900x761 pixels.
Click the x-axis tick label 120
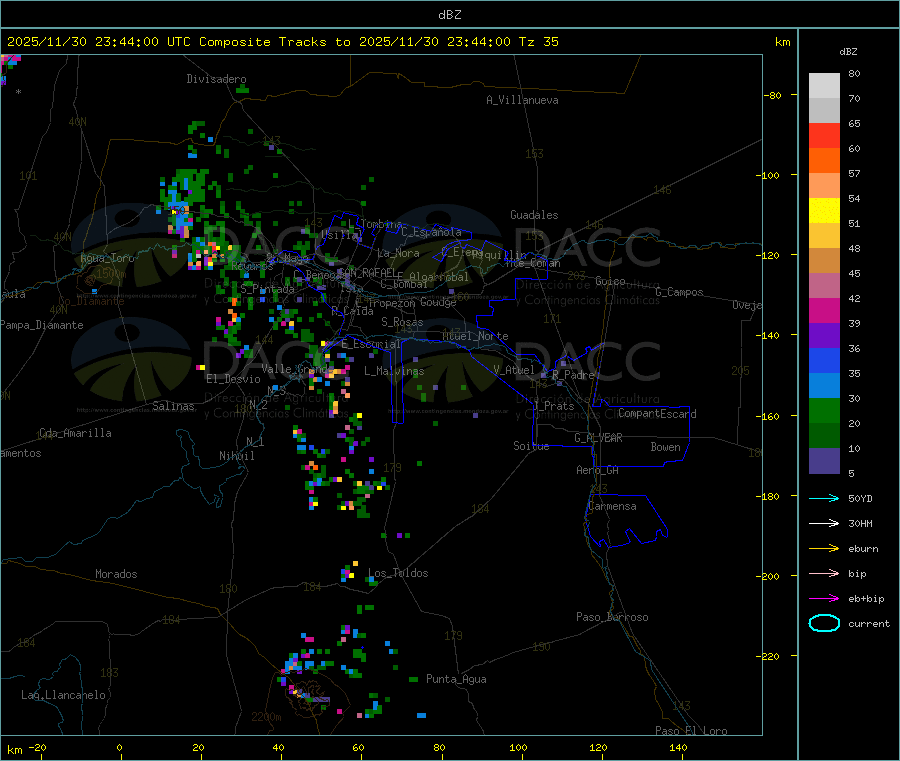click(598, 747)
